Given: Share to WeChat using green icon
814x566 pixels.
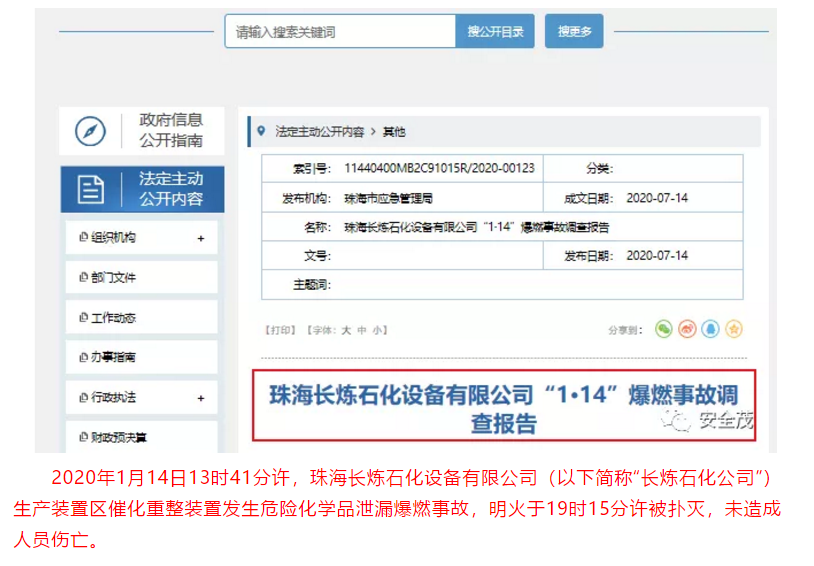Looking at the screenshot, I should pyautogui.click(x=663, y=329).
